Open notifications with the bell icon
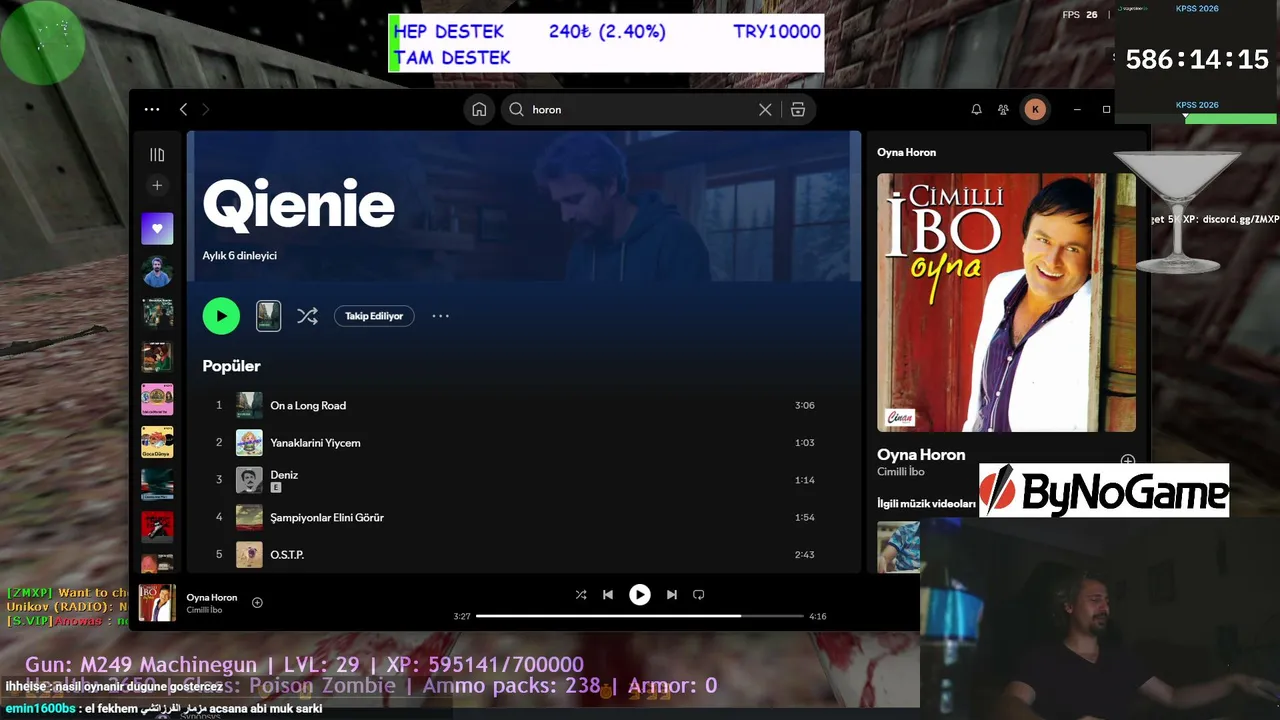 976,110
